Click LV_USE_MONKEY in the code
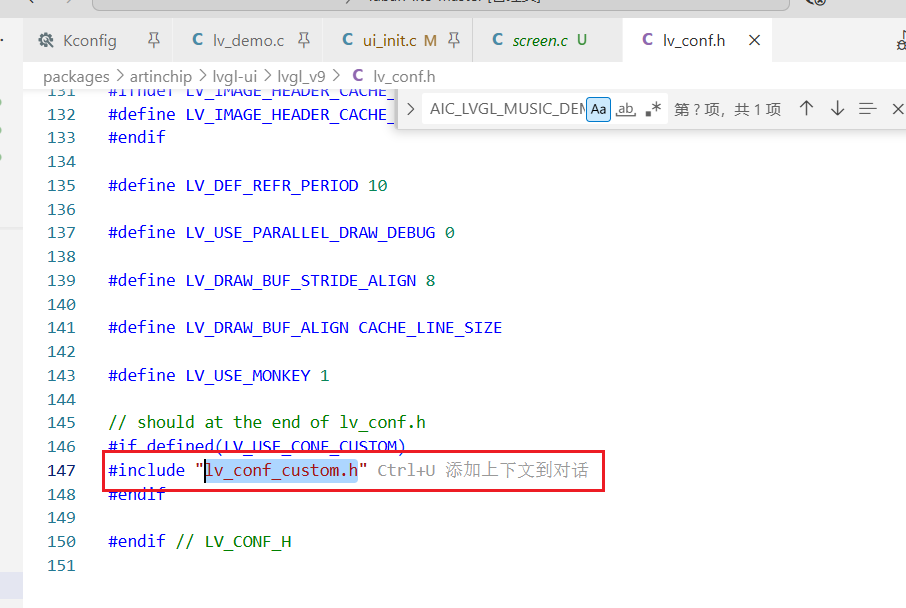The height and width of the screenshot is (608, 906). [248, 376]
